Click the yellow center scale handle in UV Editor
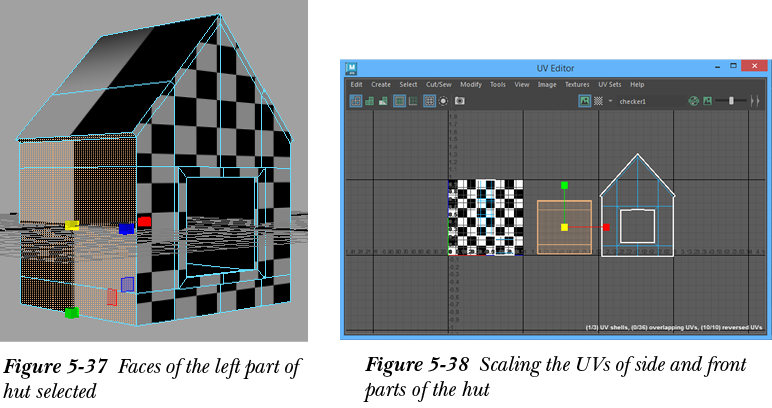The width and height of the screenshot is (772, 408). 565,227
